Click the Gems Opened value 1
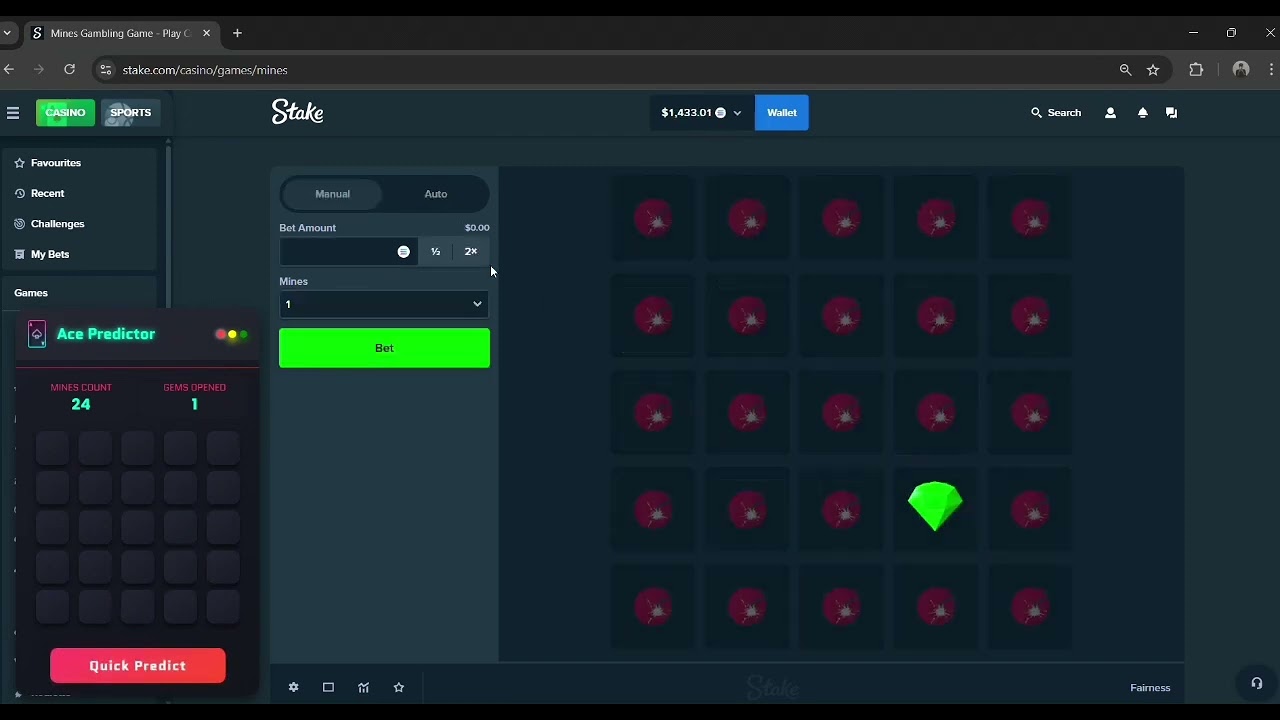The width and height of the screenshot is (1280, 720). pos(194,405)
